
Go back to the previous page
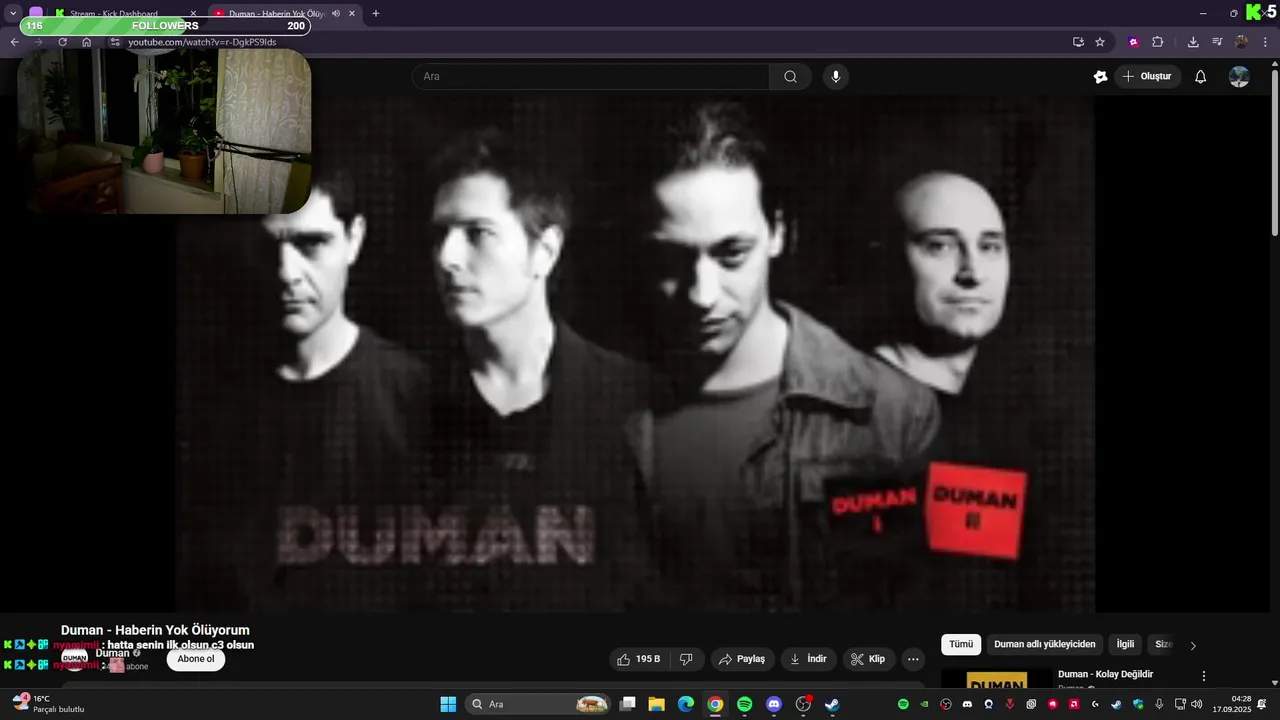pos(15,42)
